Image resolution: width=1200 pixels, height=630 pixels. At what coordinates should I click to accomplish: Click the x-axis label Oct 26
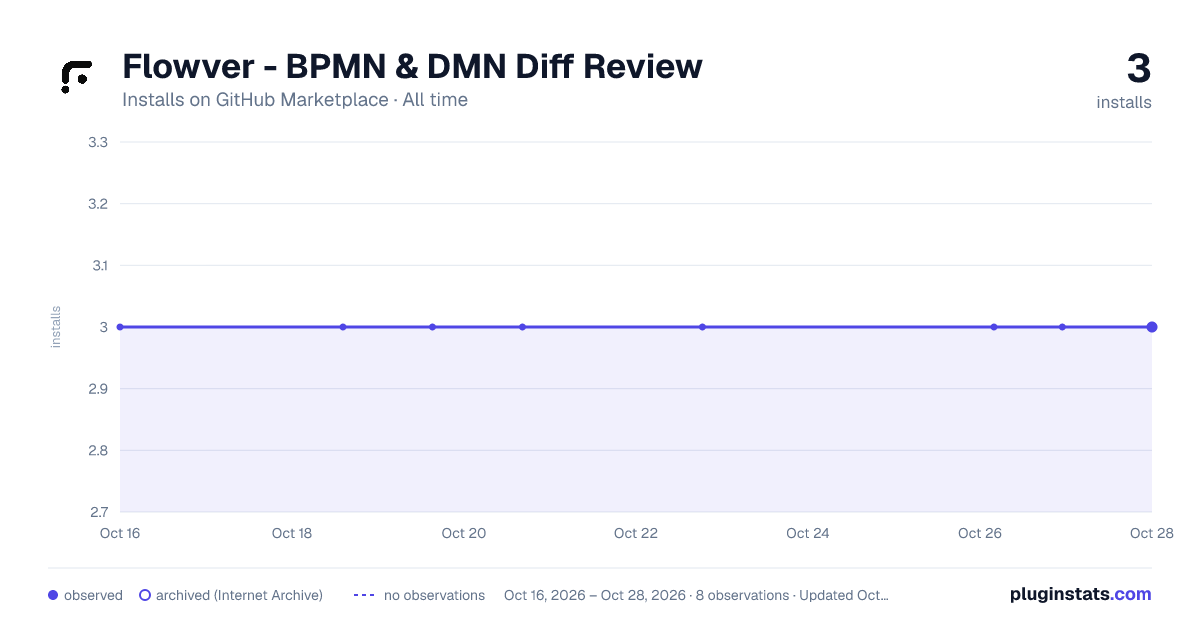[x=980, y=533]
